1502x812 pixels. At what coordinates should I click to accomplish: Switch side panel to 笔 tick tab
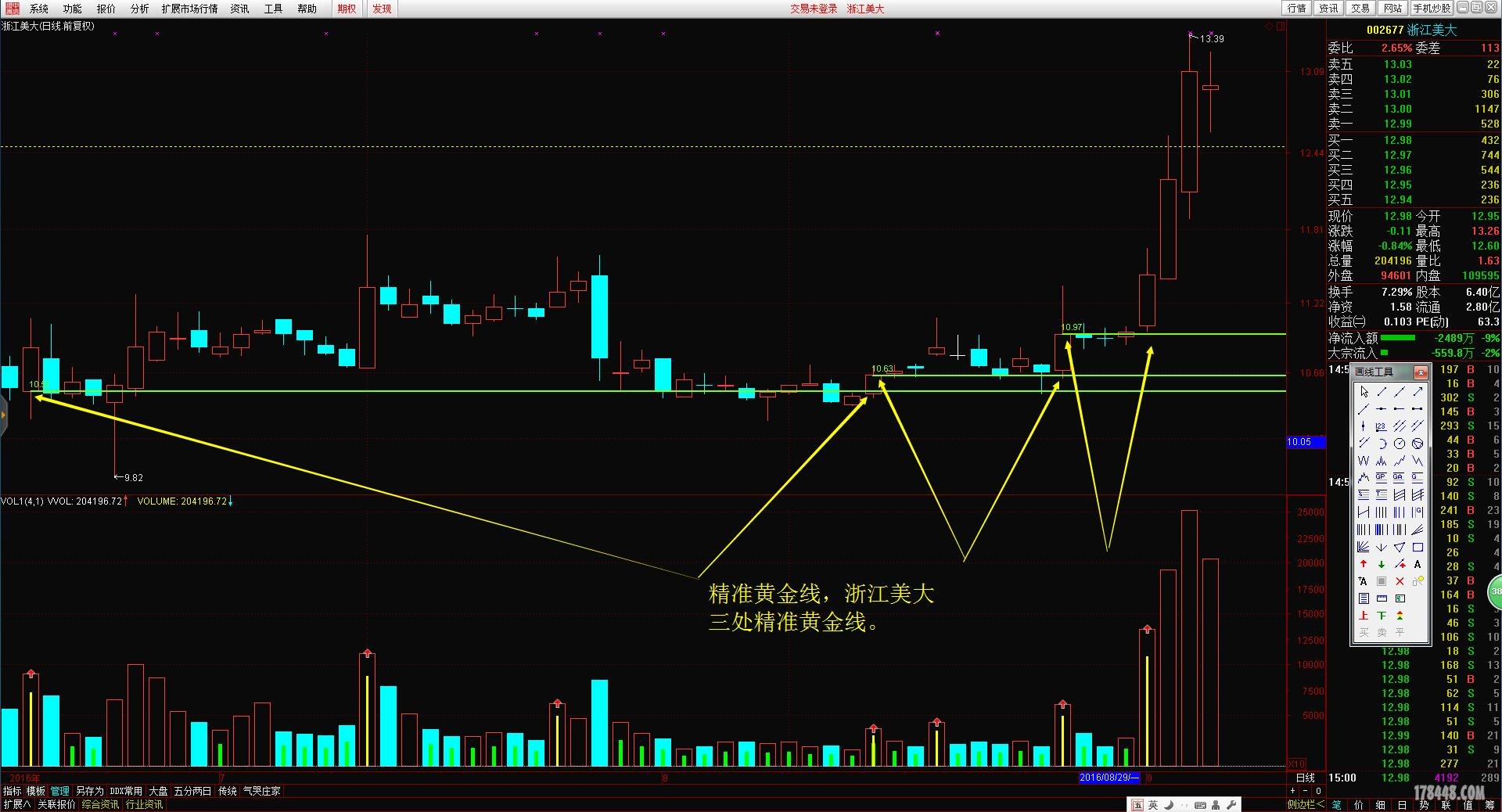coord(1336,804)
